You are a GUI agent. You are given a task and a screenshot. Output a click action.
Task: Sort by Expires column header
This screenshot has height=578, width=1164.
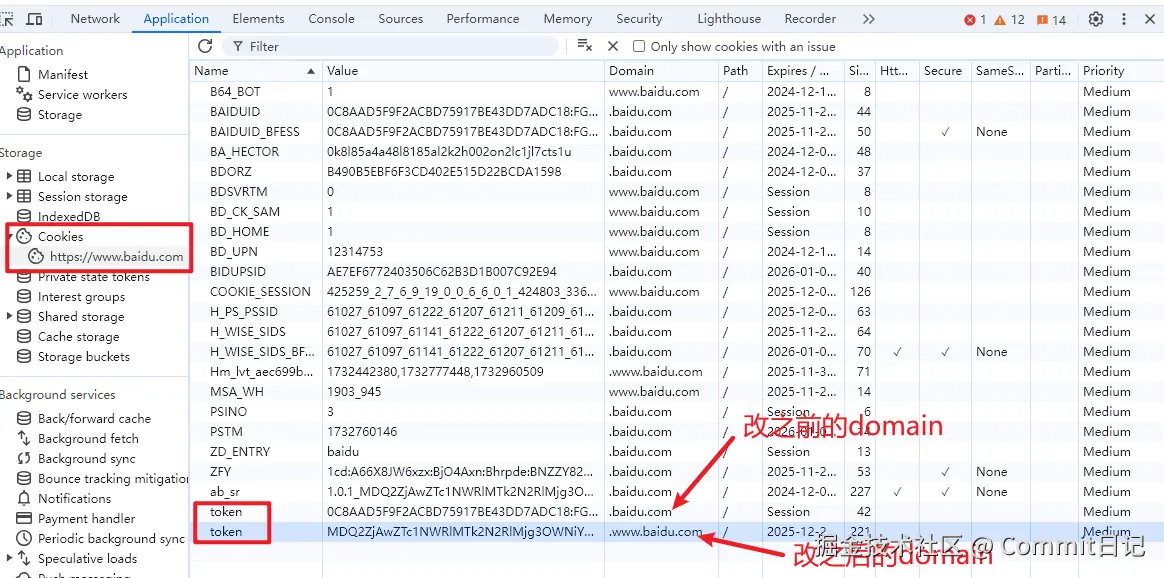pos(802,71)
